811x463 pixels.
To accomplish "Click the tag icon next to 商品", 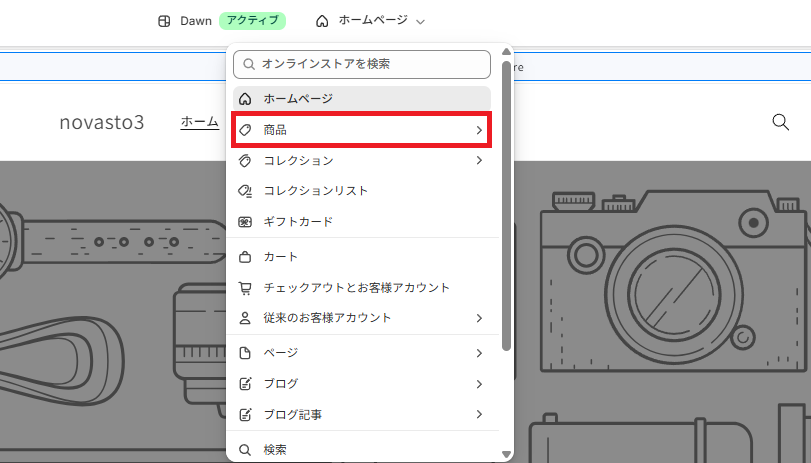I will pos(245,130).
